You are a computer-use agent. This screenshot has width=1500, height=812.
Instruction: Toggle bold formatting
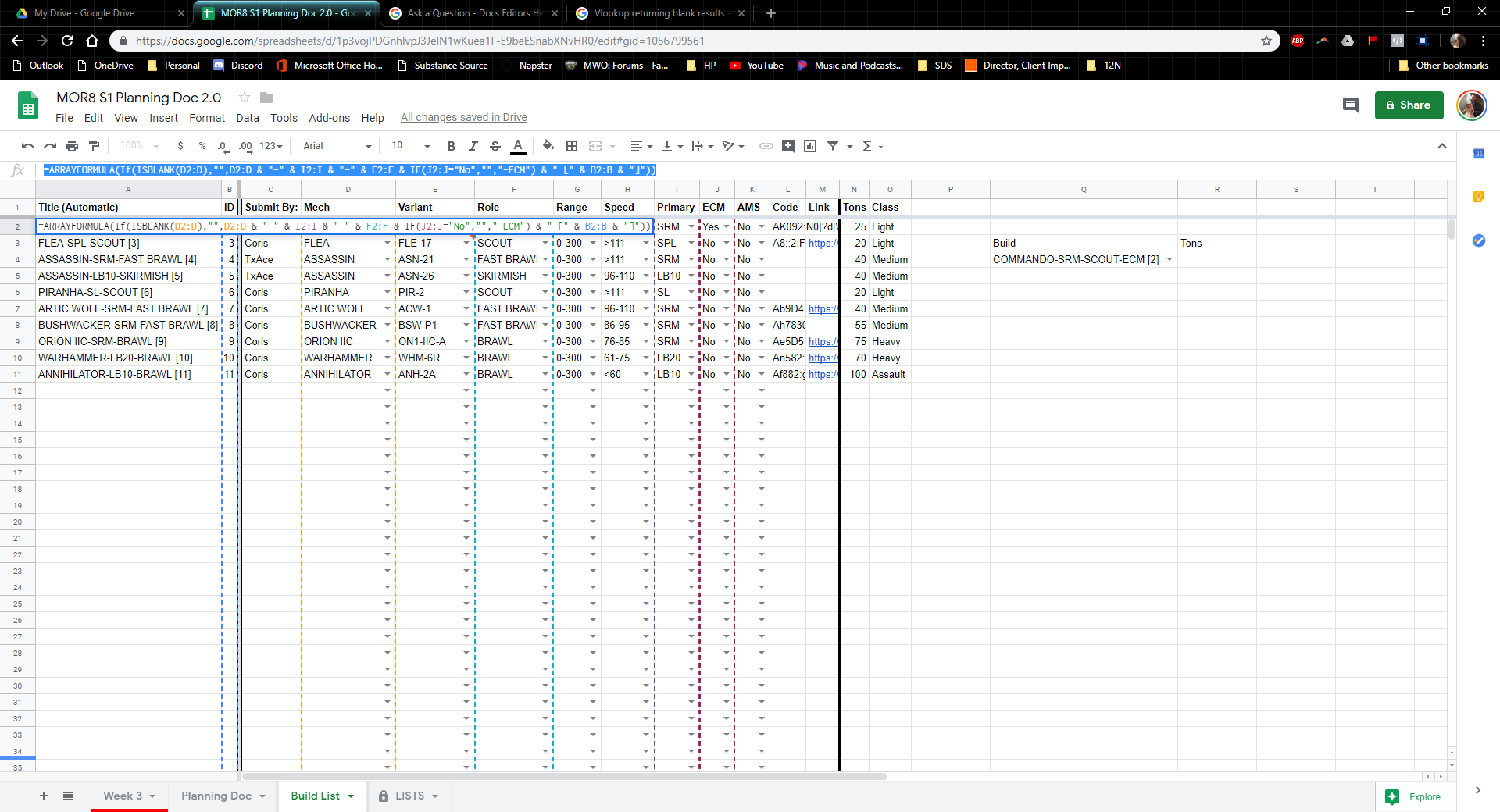tap(451, 146)
